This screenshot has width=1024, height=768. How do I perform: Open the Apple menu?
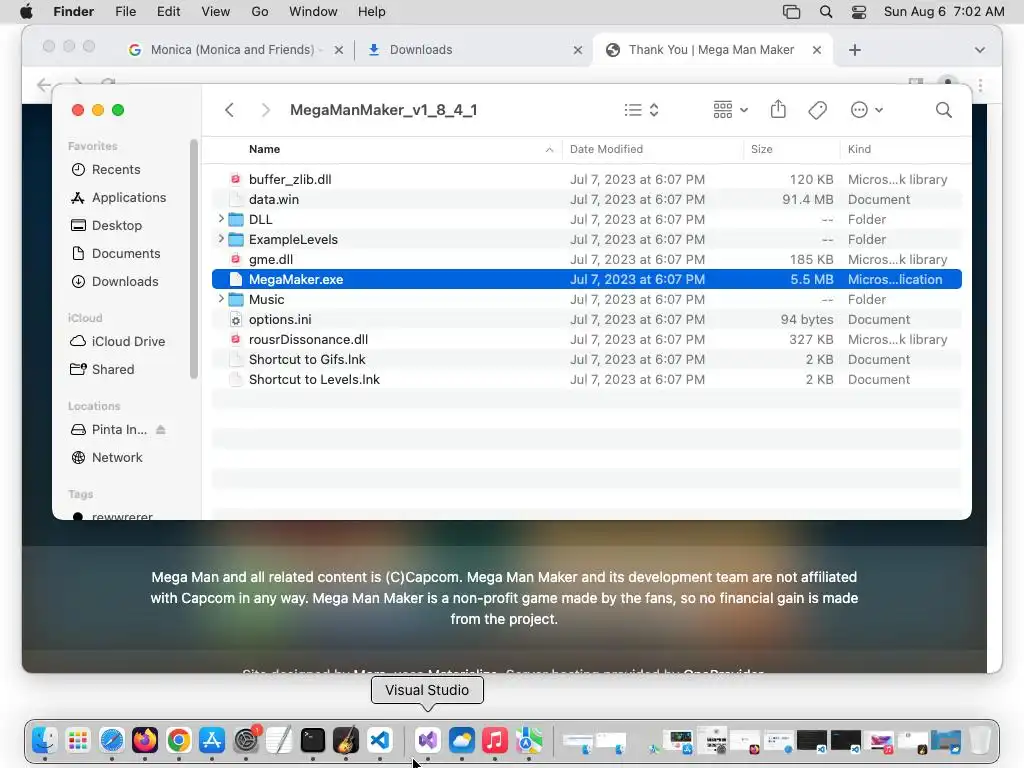pos(27,12)
